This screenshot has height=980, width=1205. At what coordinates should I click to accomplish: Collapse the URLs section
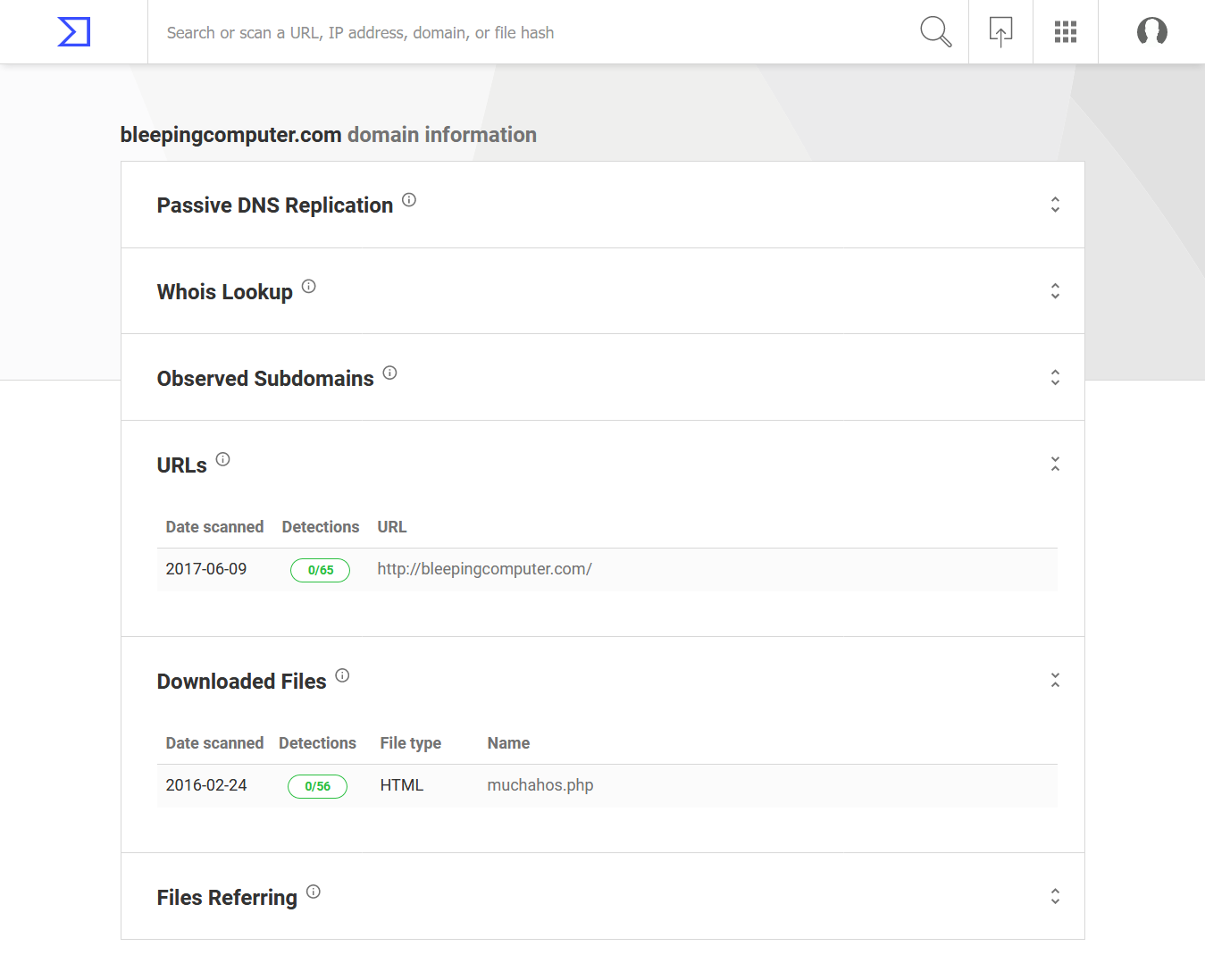1055,464
